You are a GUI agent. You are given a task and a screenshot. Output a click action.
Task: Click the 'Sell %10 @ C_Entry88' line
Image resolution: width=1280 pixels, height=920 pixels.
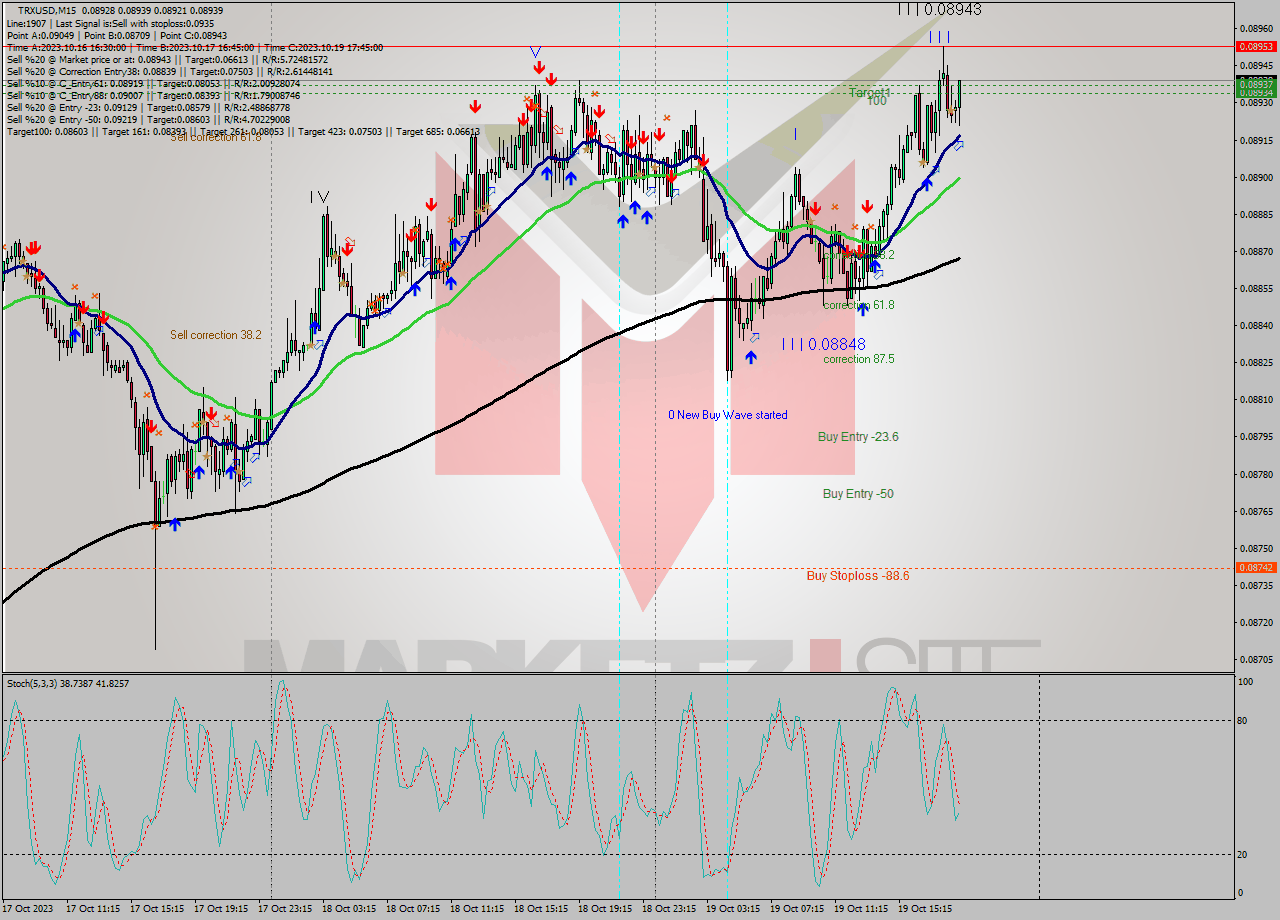(x=153, y=95)
